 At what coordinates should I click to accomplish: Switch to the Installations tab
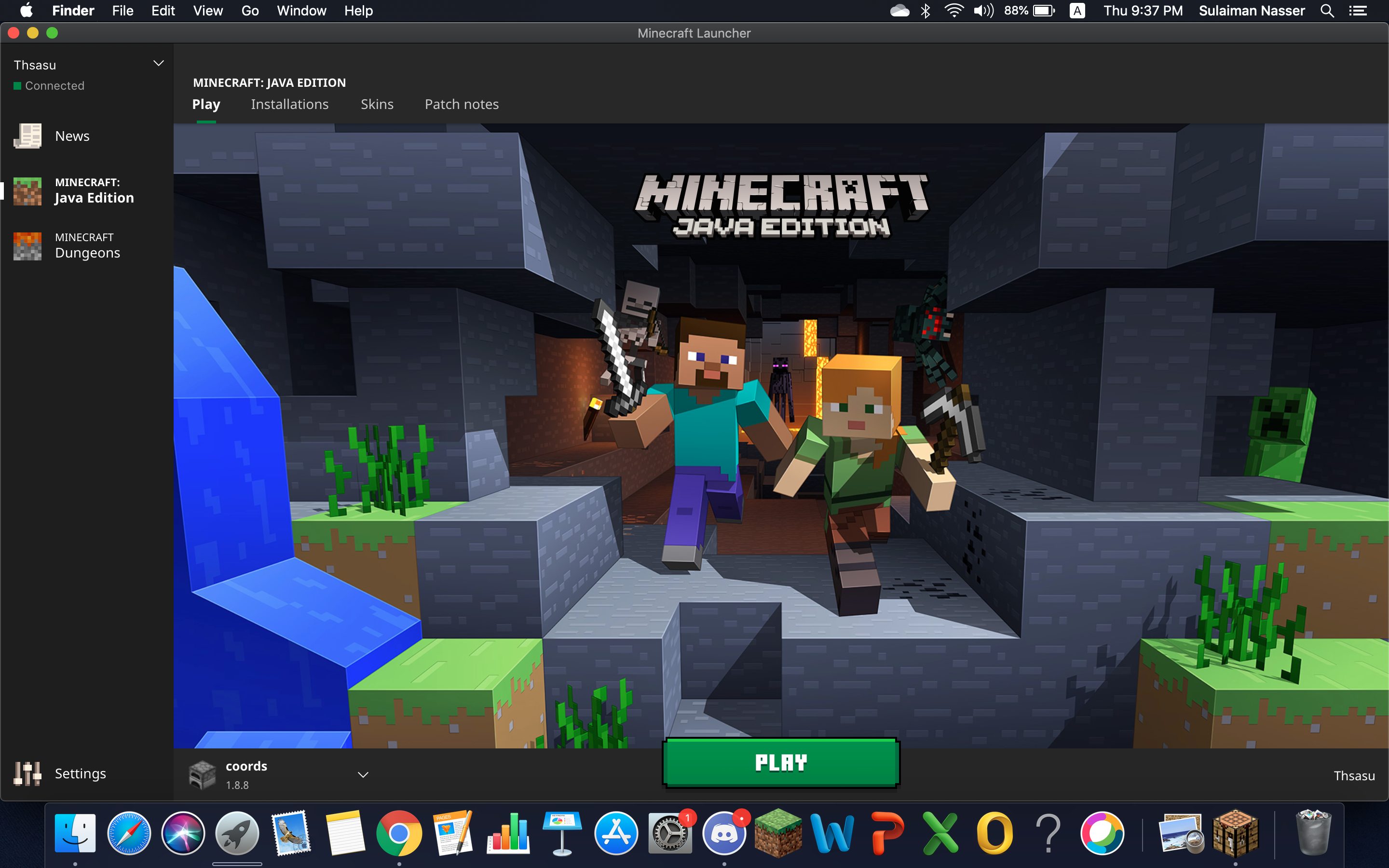click(x=289, y=105)
